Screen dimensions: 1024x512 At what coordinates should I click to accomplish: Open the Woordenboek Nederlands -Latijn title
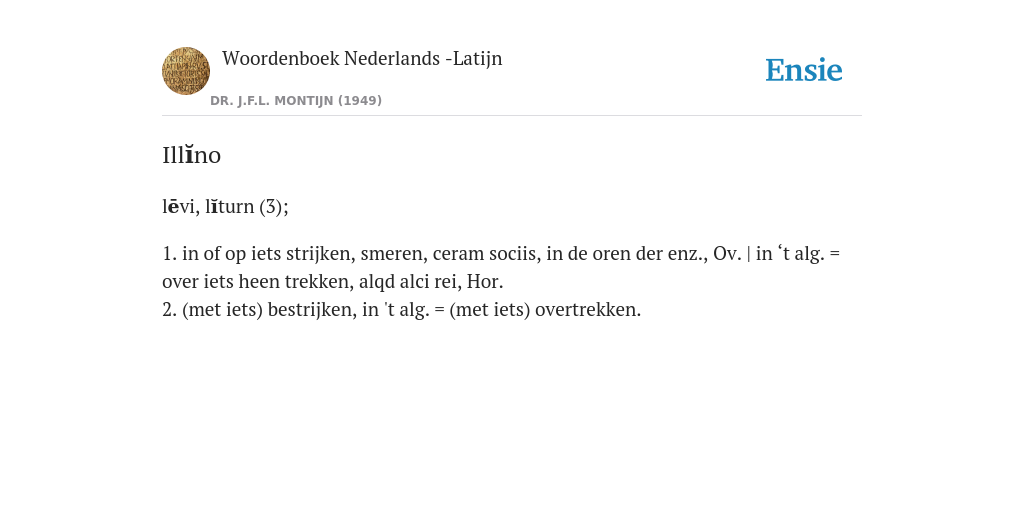click(362, 58)
